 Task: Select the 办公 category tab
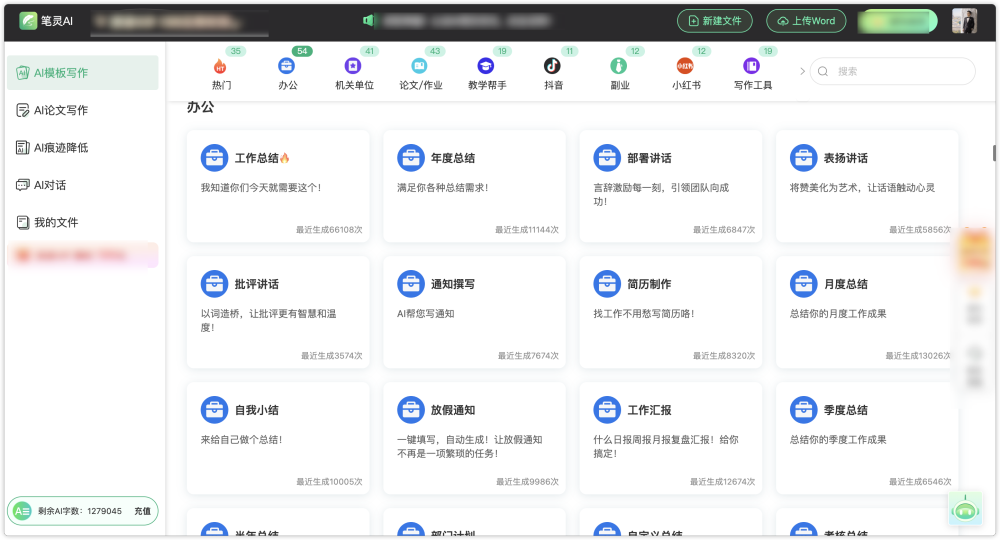288,73
